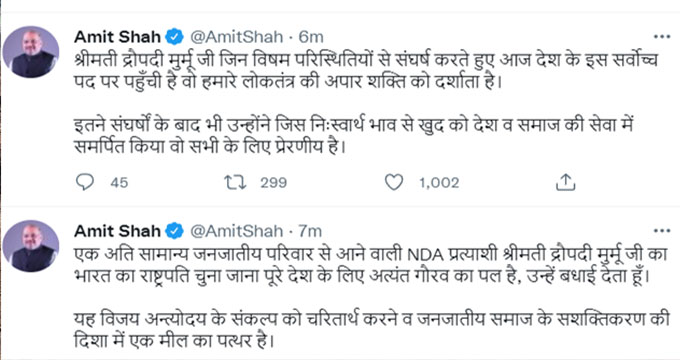Screen dimensions: 680x360
Task: Open the @AmitShah handle on the 6m tweet
Action: tap(237, 37)
